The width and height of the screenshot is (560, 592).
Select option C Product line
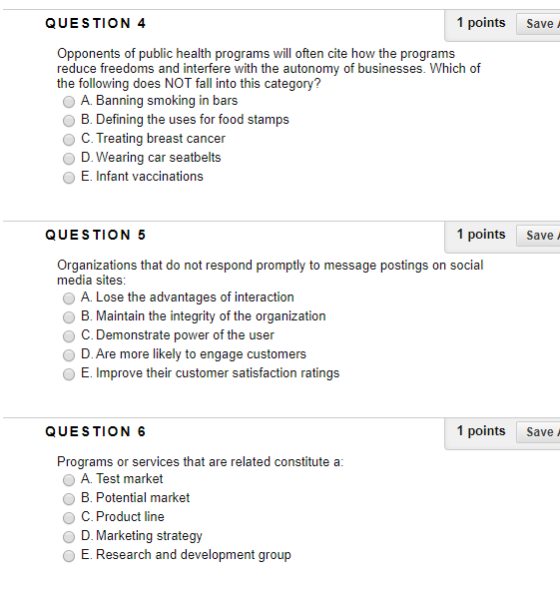point(69,518)
